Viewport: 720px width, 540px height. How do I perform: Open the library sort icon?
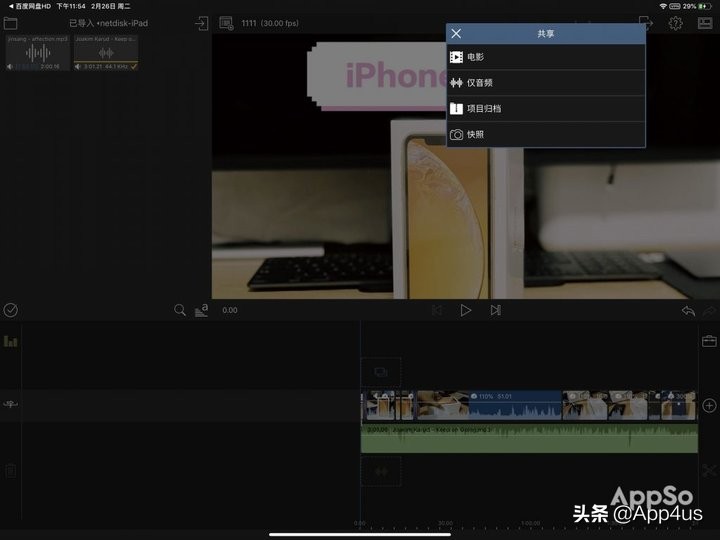[201, 310]
